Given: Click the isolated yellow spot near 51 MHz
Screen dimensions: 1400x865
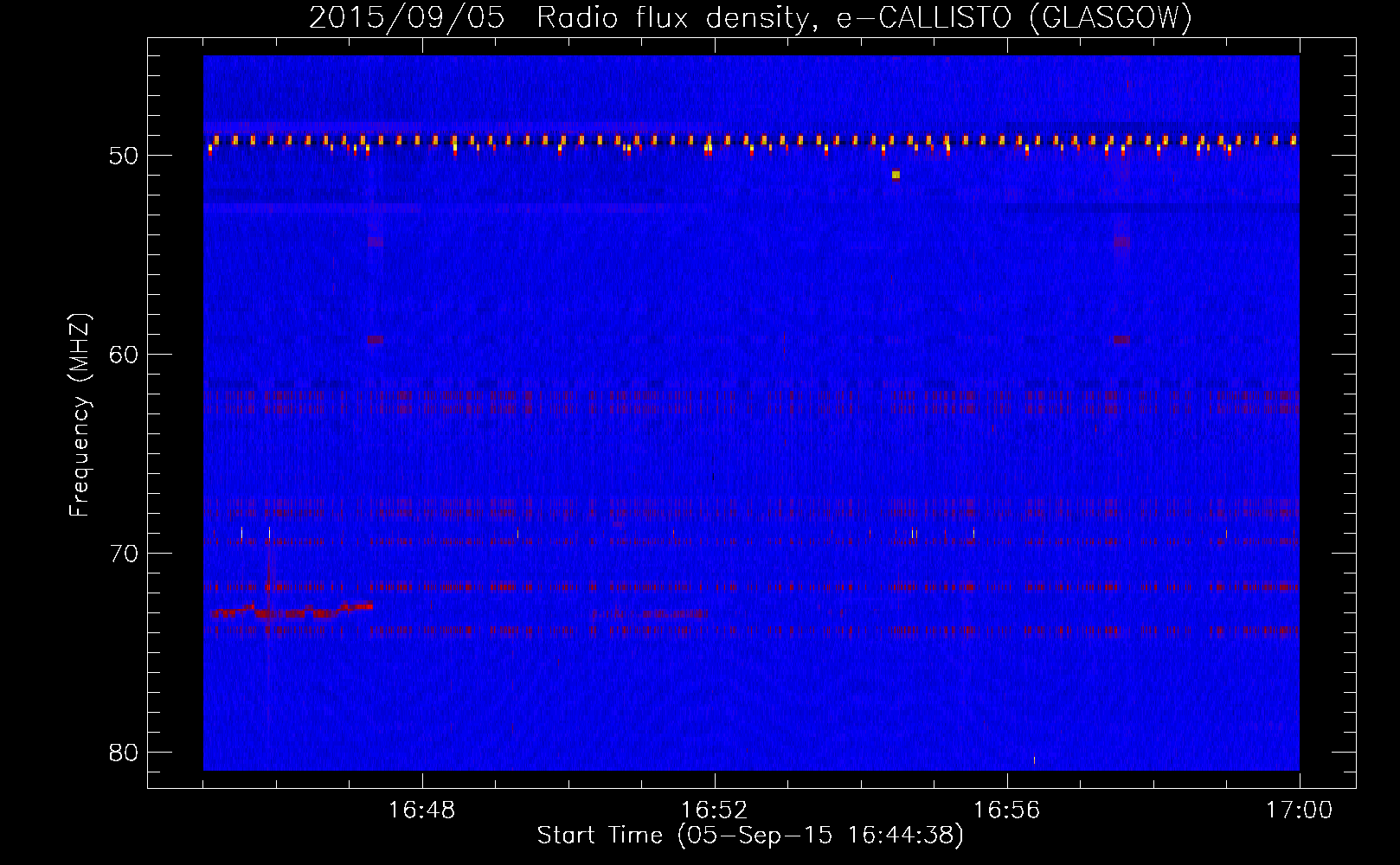Looking at the screenshot, I should [896, 175].
